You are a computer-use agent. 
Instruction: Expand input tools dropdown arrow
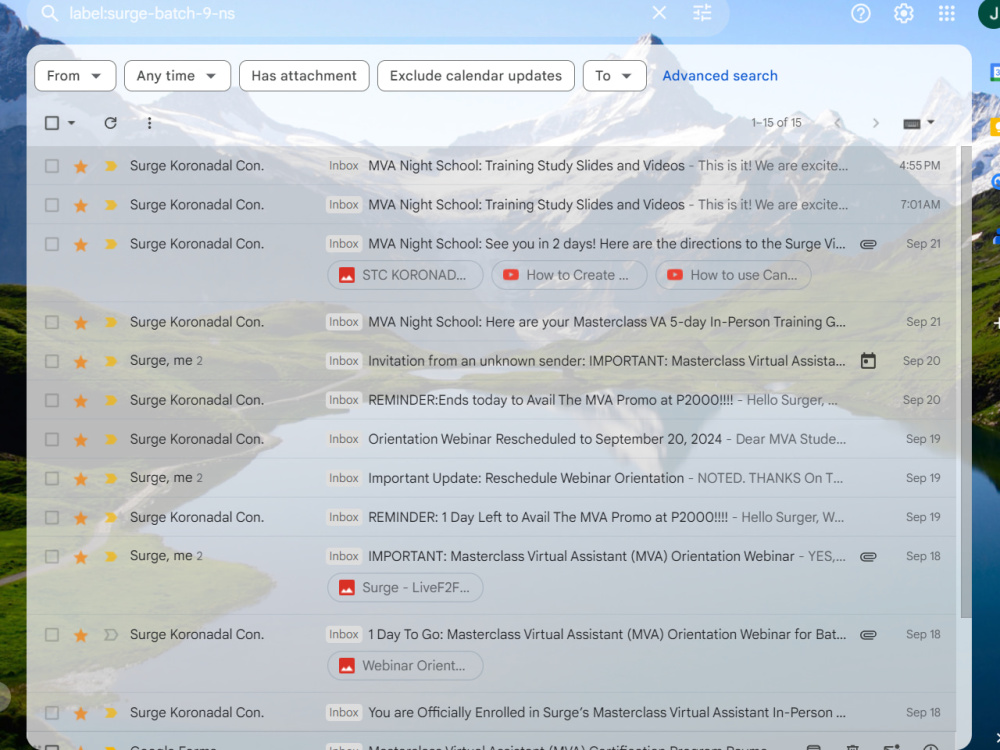pos(930,122)
